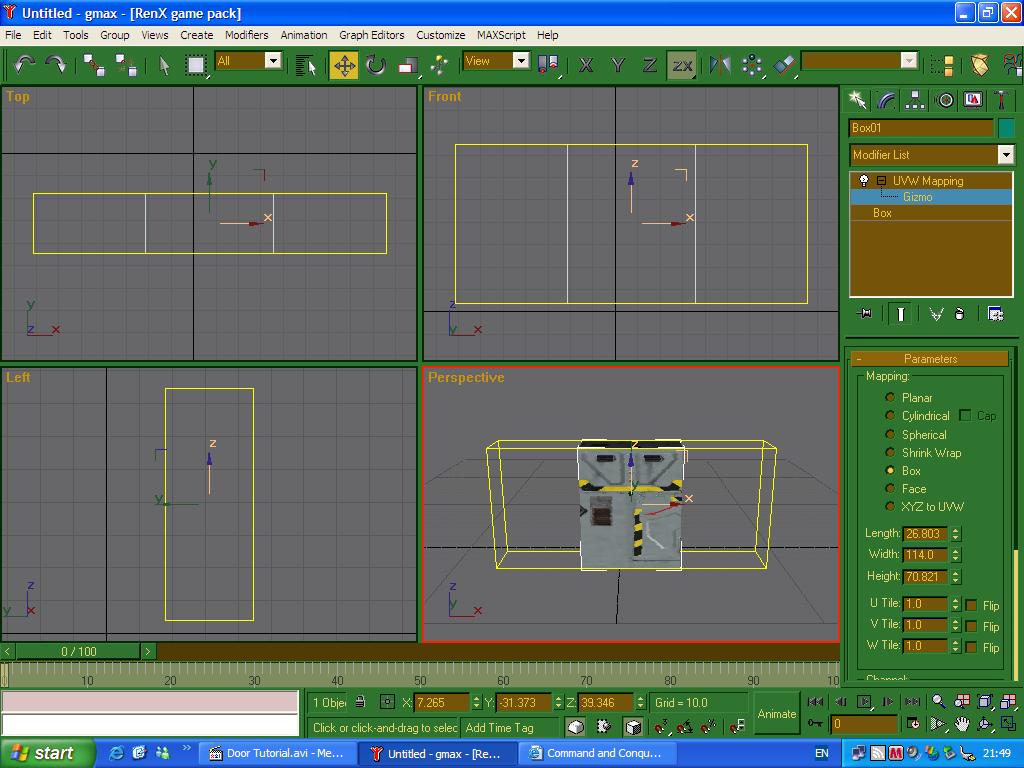Switch to the Create panel tab
Viewport: 1024px width, 768px height.
[x=858, y=100]
